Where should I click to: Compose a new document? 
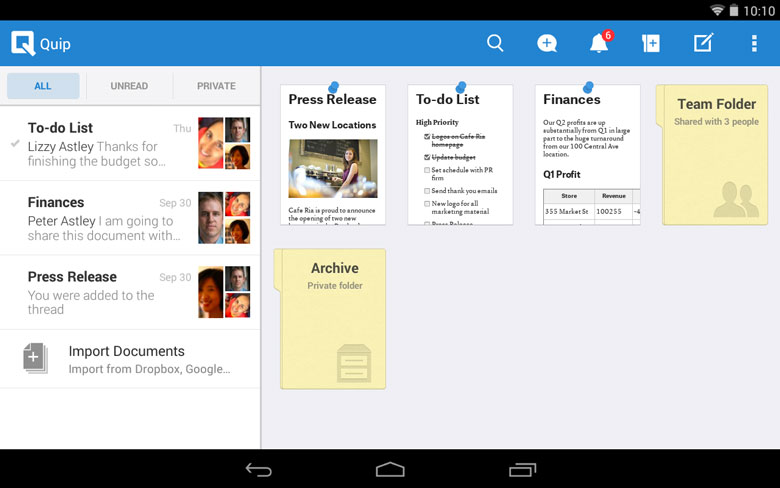point(703,43)
